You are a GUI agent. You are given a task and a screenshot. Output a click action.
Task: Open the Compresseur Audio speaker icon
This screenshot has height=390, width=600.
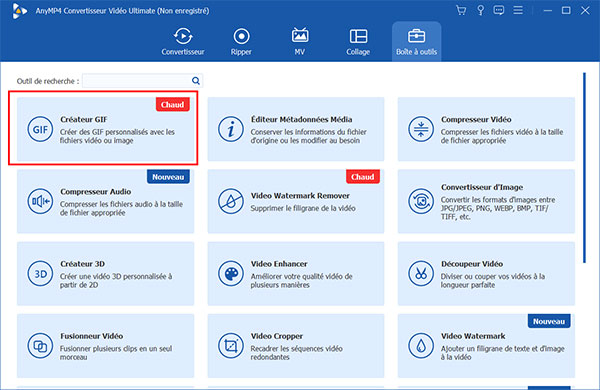pyautogui.click(x=40, y=201)
